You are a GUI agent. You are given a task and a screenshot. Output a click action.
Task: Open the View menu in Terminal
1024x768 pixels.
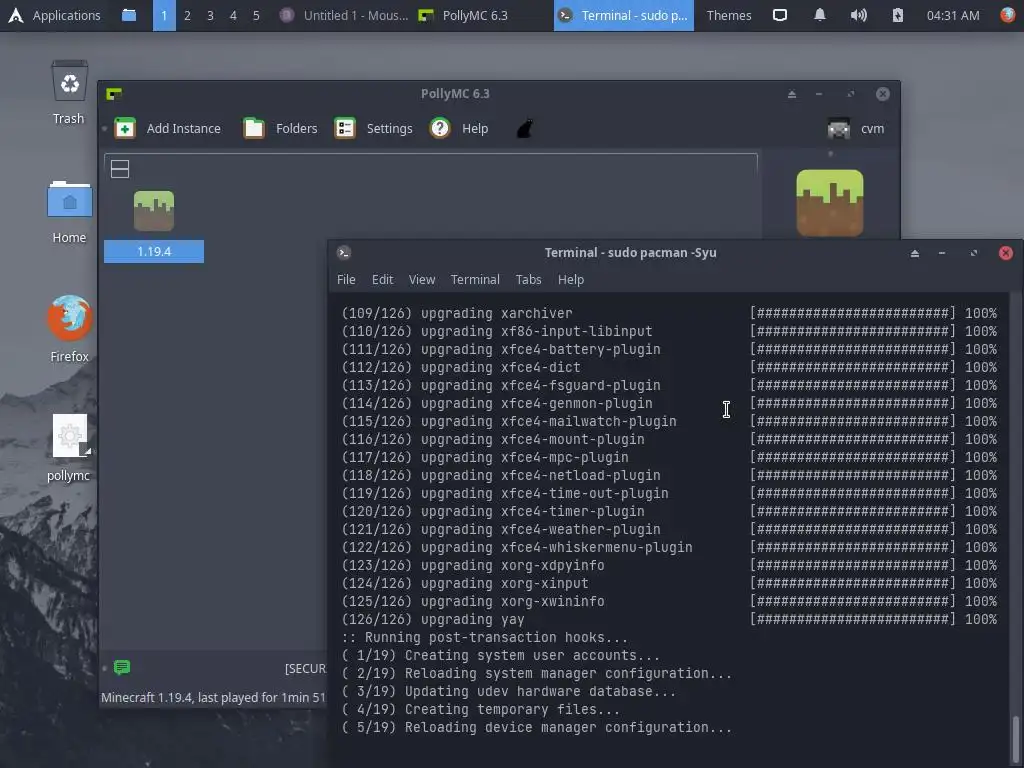point(422,280)
